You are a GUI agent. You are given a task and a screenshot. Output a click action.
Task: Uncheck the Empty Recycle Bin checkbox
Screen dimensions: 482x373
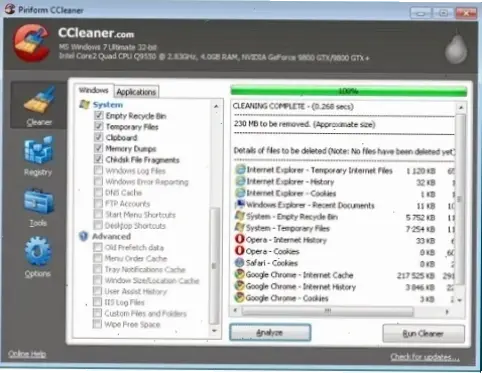coord(98,115)
